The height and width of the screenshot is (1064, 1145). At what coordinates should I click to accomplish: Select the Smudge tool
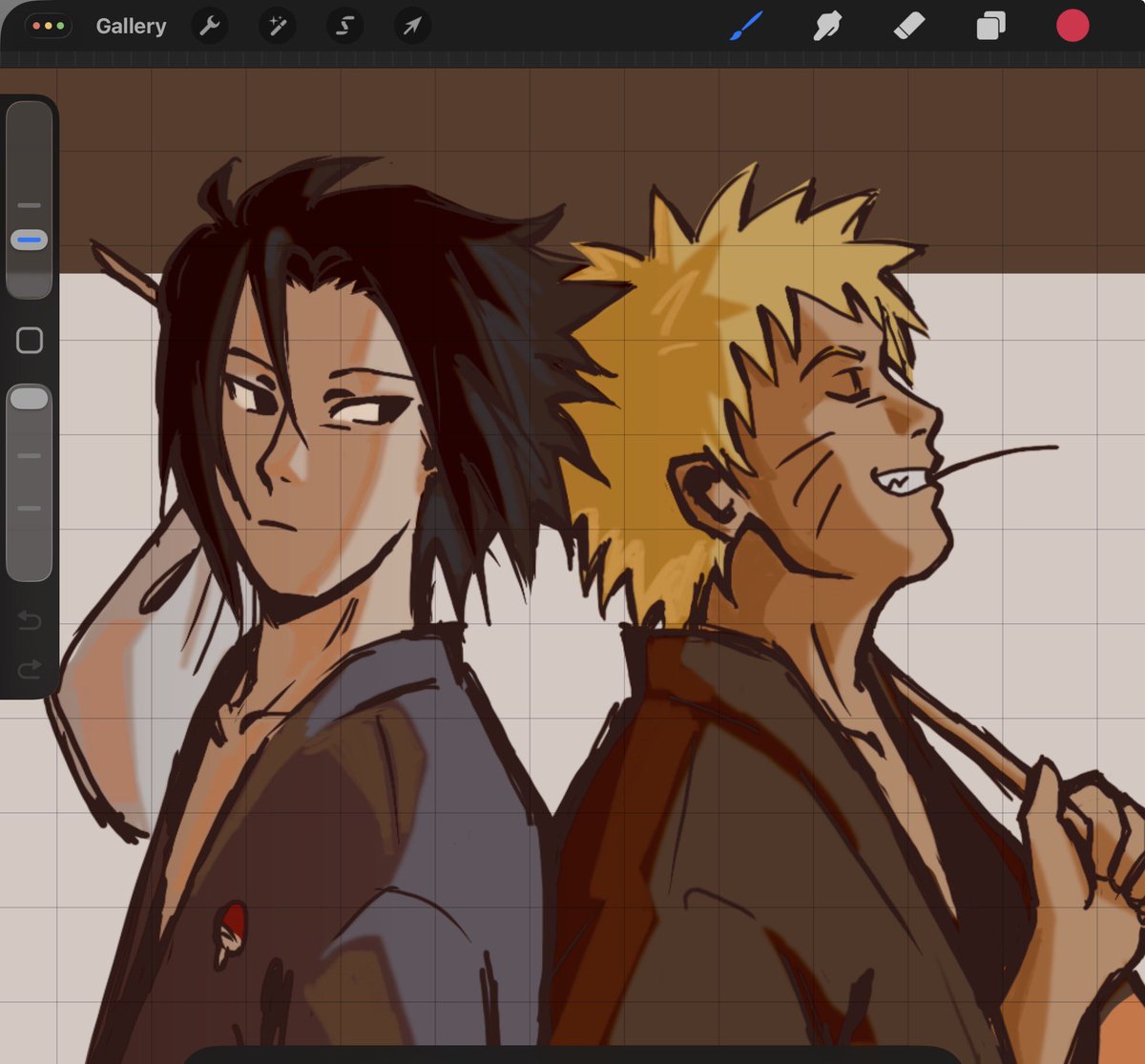click(x=827, y=26)
